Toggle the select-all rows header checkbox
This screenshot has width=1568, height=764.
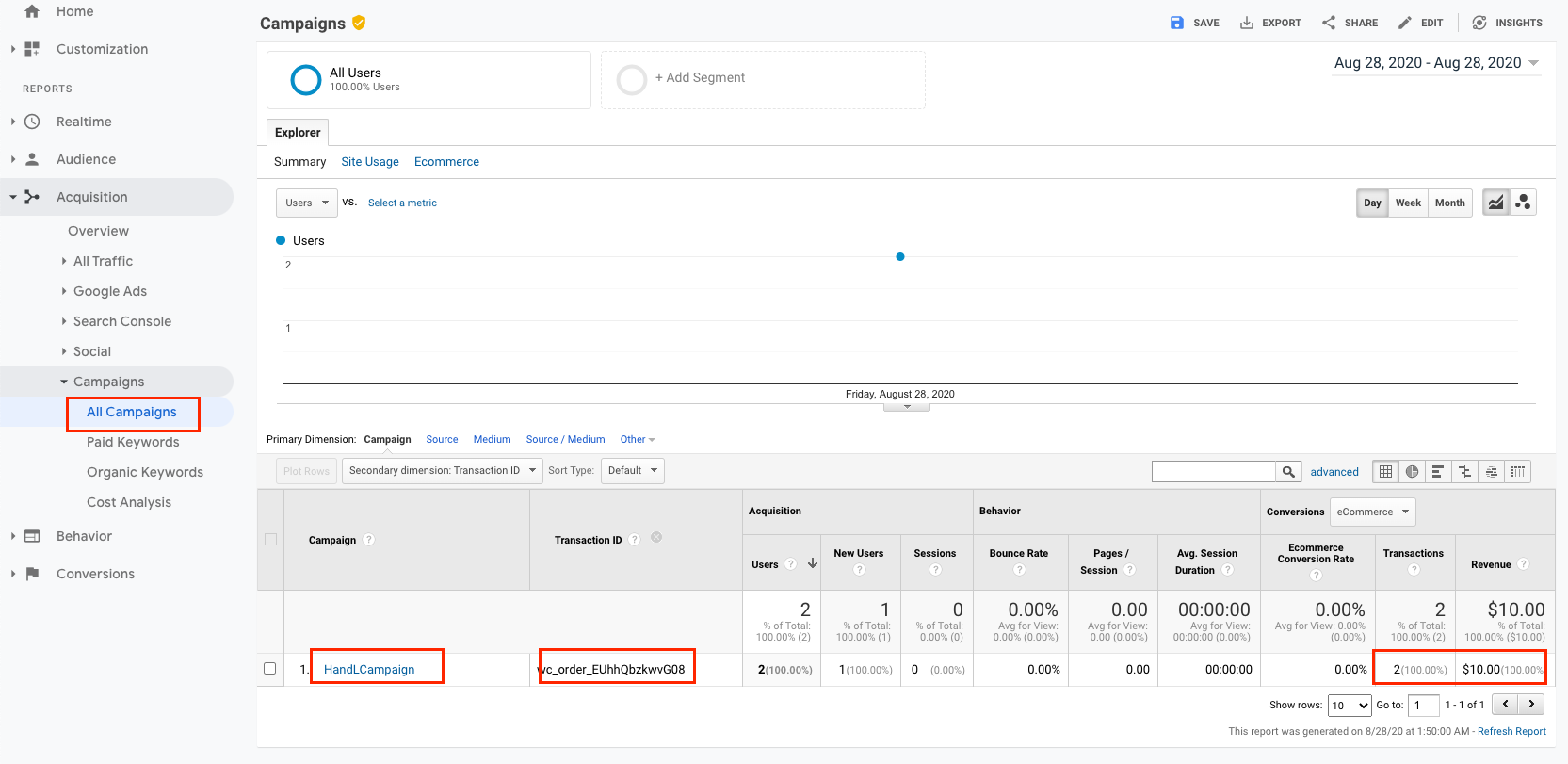(x=271, y=540)
